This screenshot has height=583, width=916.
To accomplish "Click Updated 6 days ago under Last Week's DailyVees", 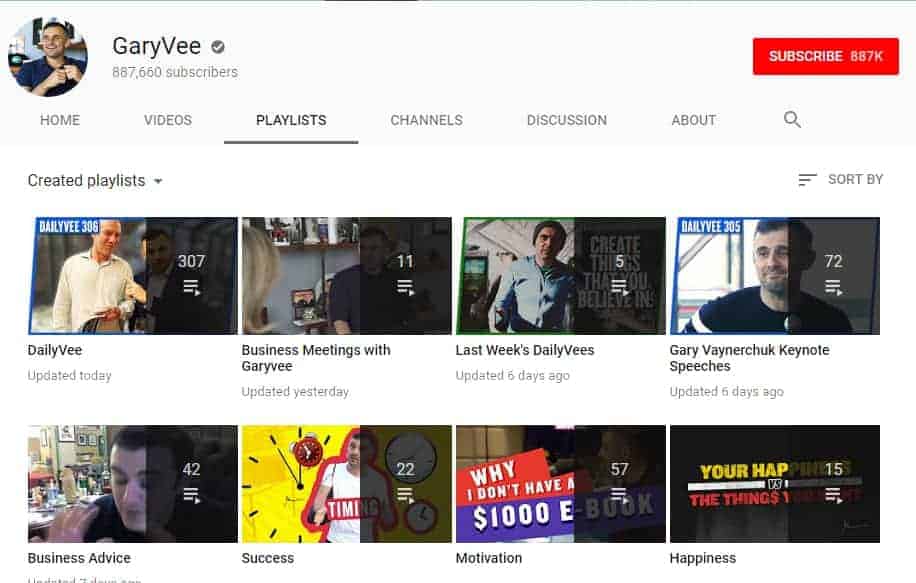I will tap(512, 376).
